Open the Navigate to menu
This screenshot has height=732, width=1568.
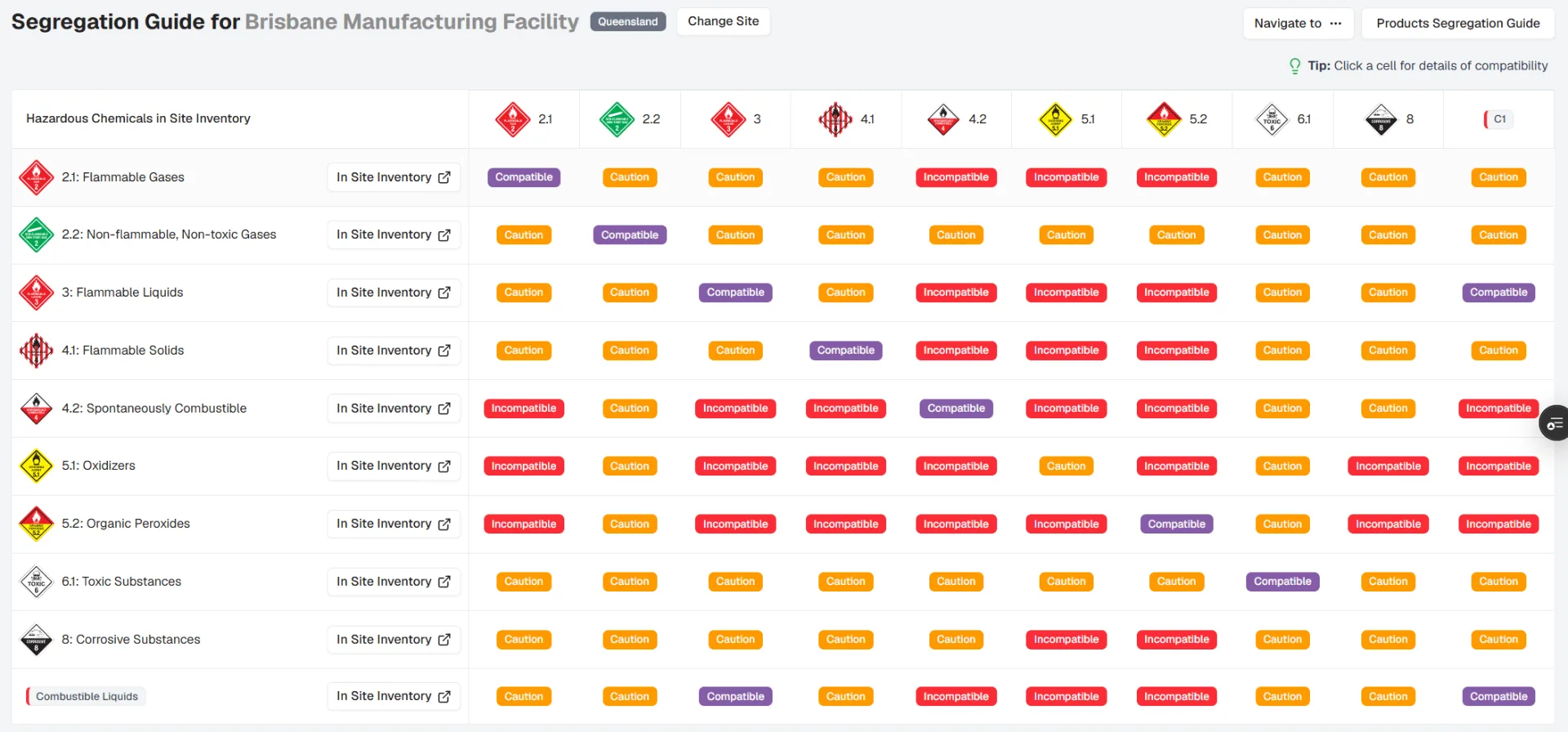[1298, 23]
